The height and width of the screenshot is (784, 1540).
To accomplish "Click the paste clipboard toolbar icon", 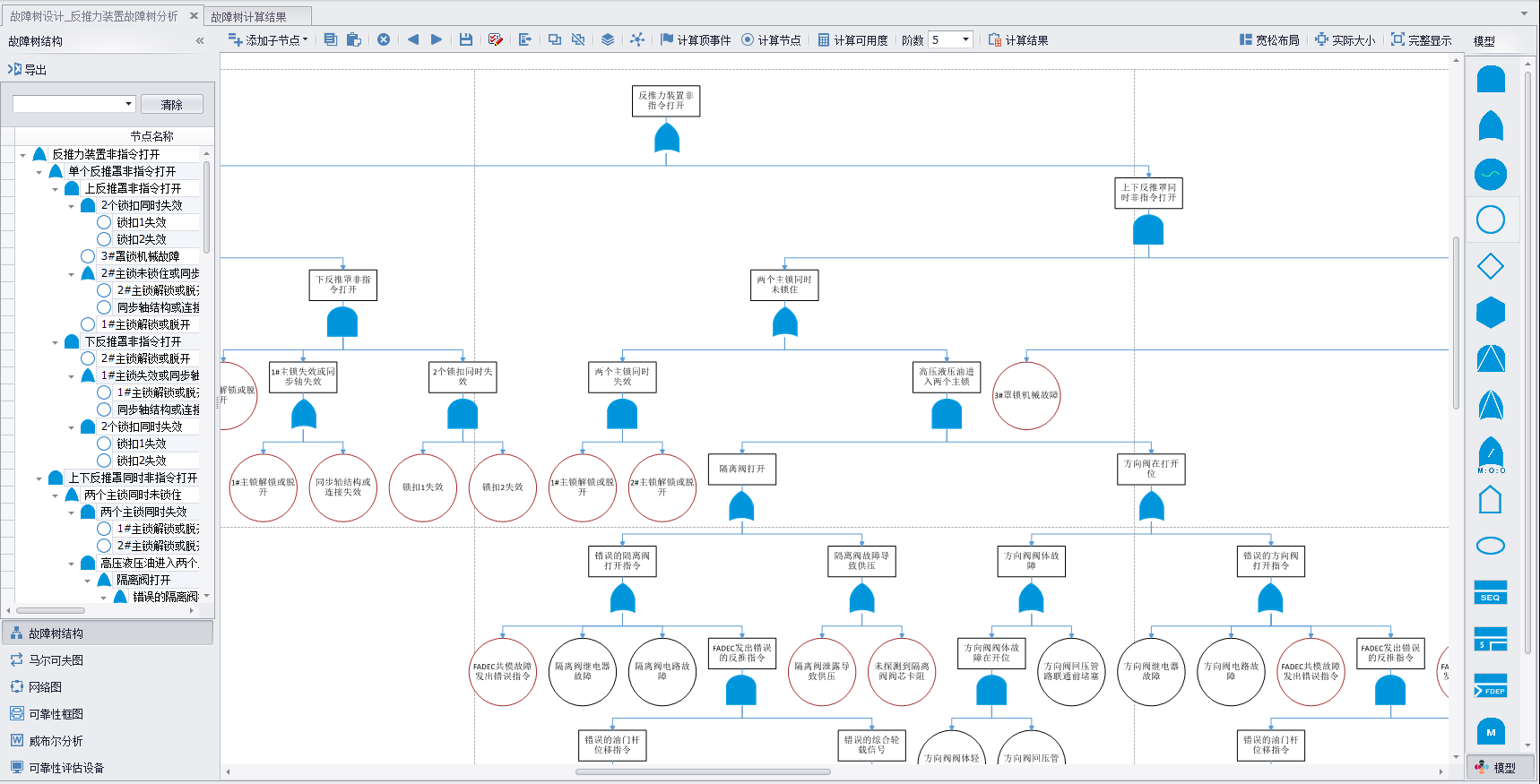I will pyautogui.click(x=354, y=39).
